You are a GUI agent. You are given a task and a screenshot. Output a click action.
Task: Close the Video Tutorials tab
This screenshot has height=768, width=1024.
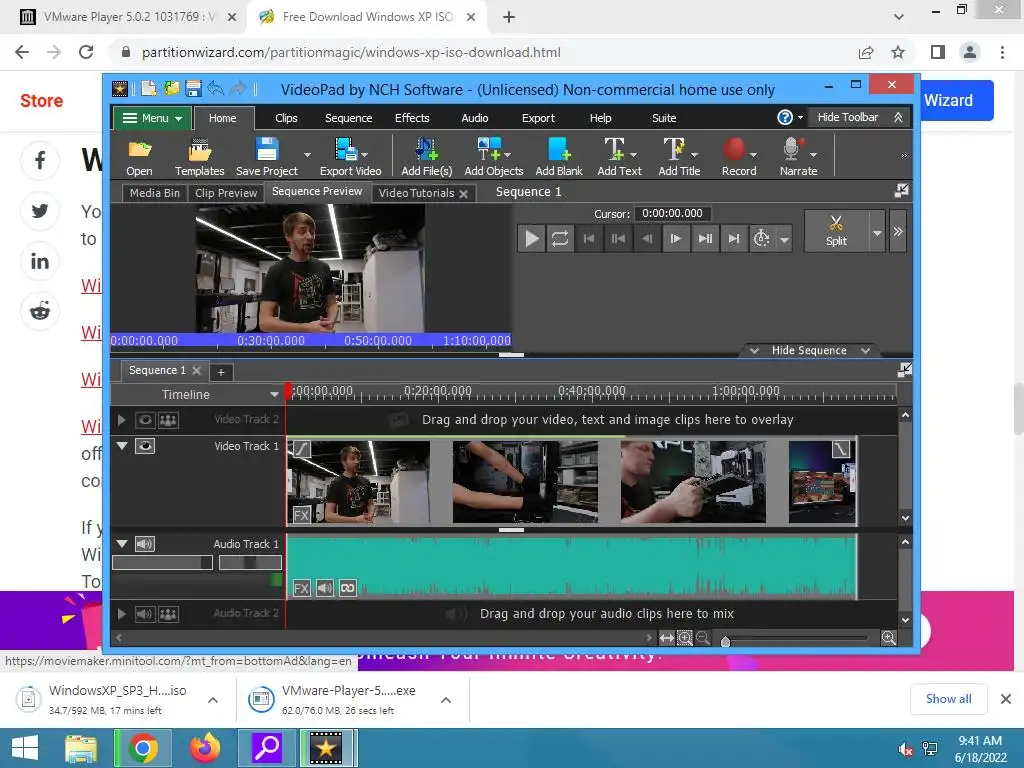tap(463, 193)
